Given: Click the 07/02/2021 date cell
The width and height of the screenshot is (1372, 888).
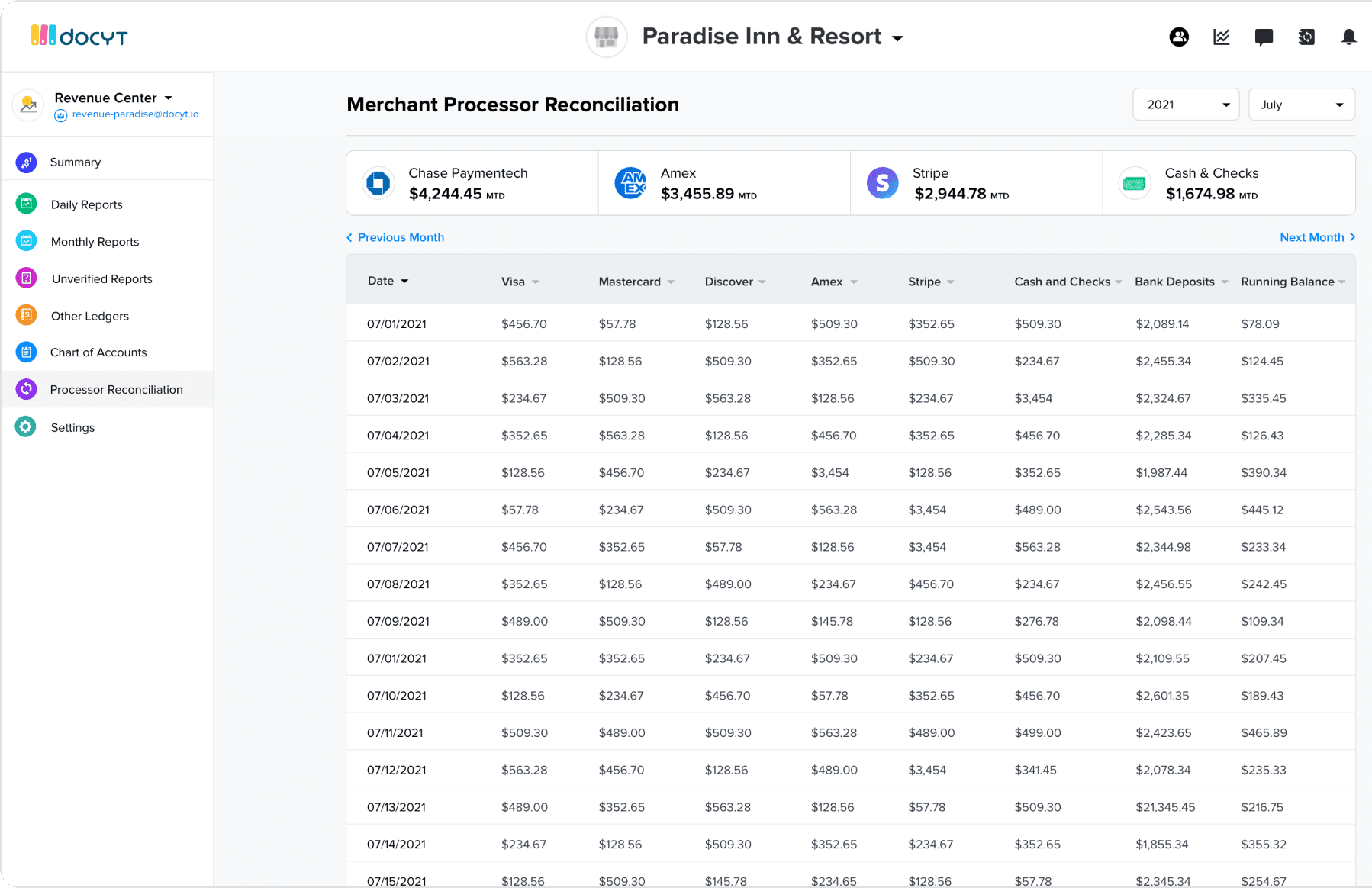Looking at the screenshot, I should [398, 361].
